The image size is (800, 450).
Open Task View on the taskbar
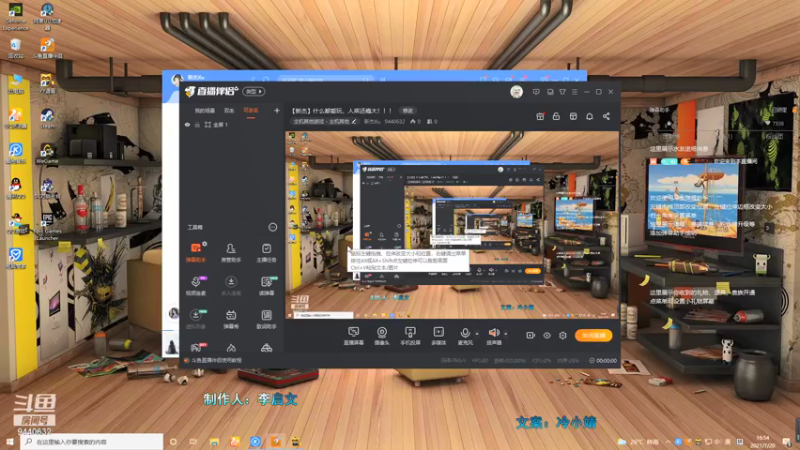pyautogui.click(x=193, y=442)
